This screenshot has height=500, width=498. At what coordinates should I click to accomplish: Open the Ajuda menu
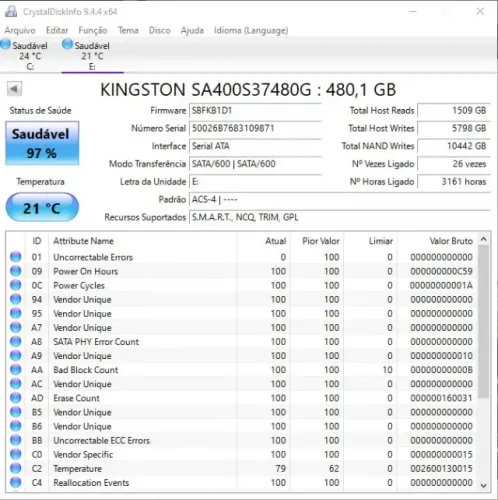(192, 30)
